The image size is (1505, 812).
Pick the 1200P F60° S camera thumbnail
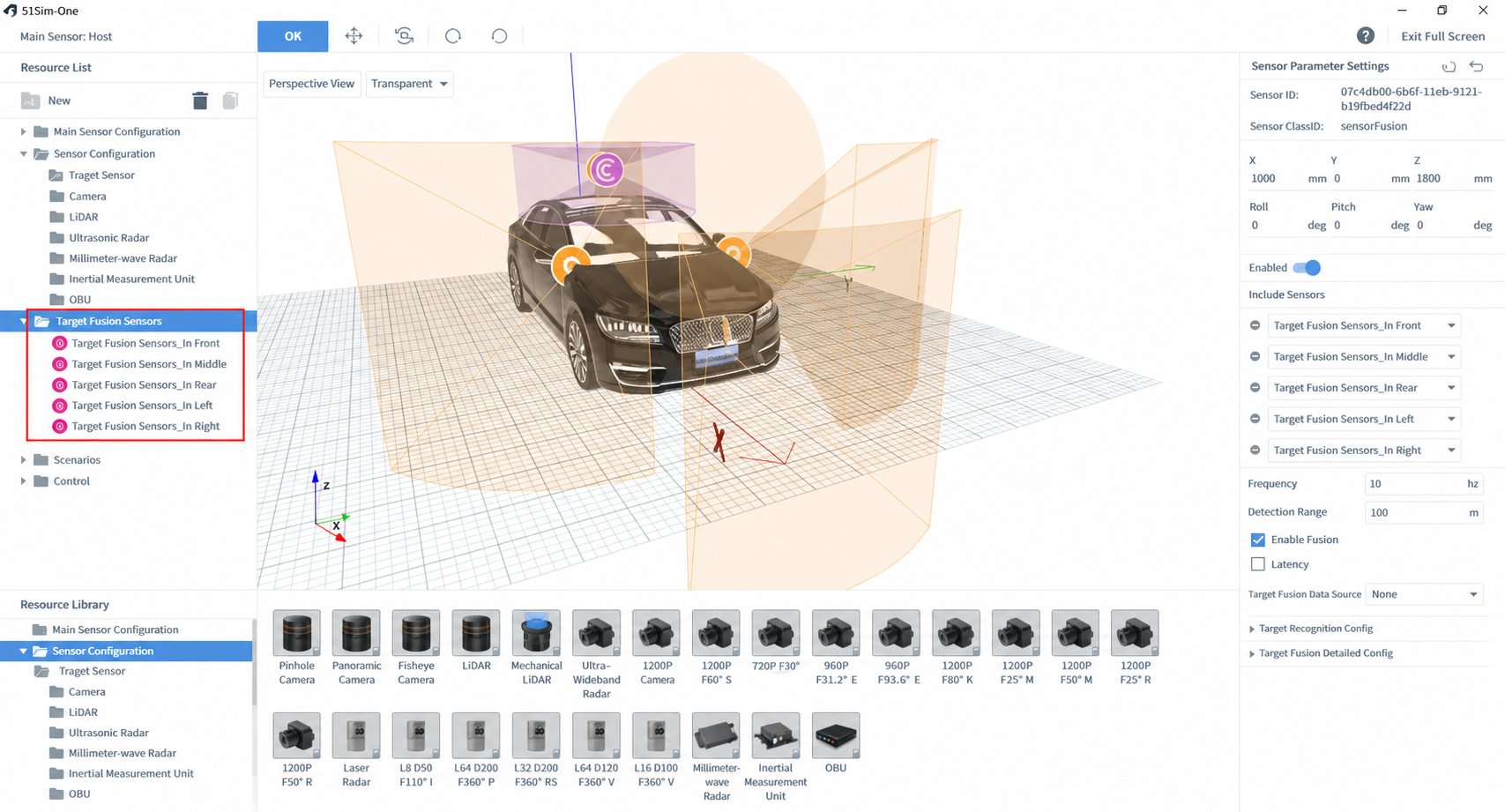(716, 633)
